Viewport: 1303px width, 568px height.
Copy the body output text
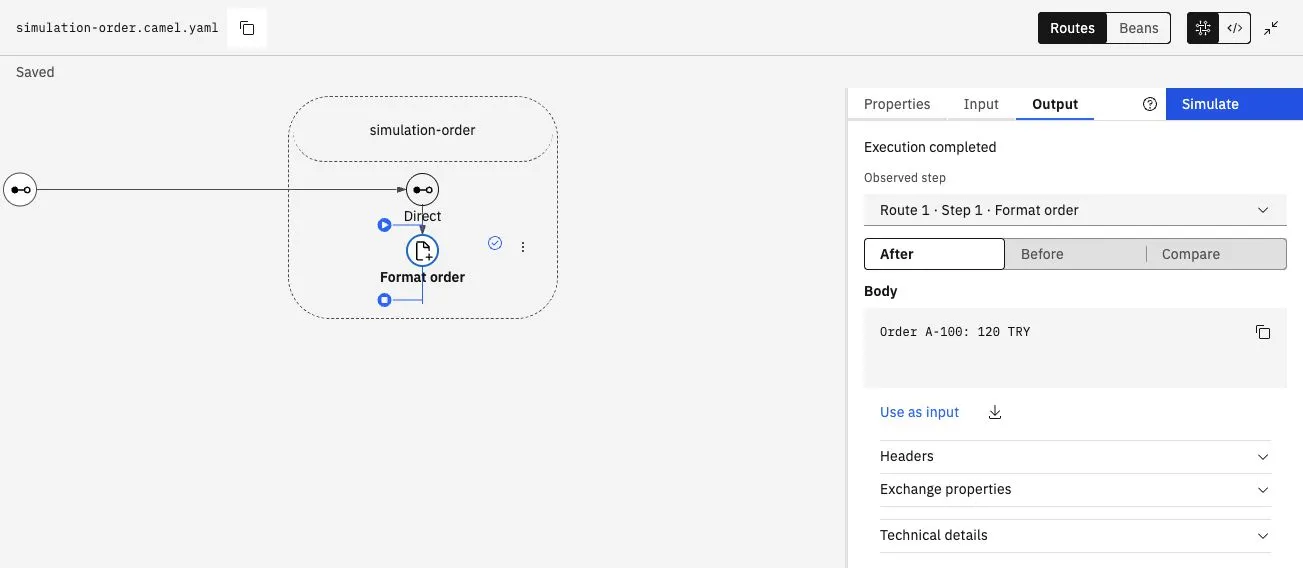1263,332
